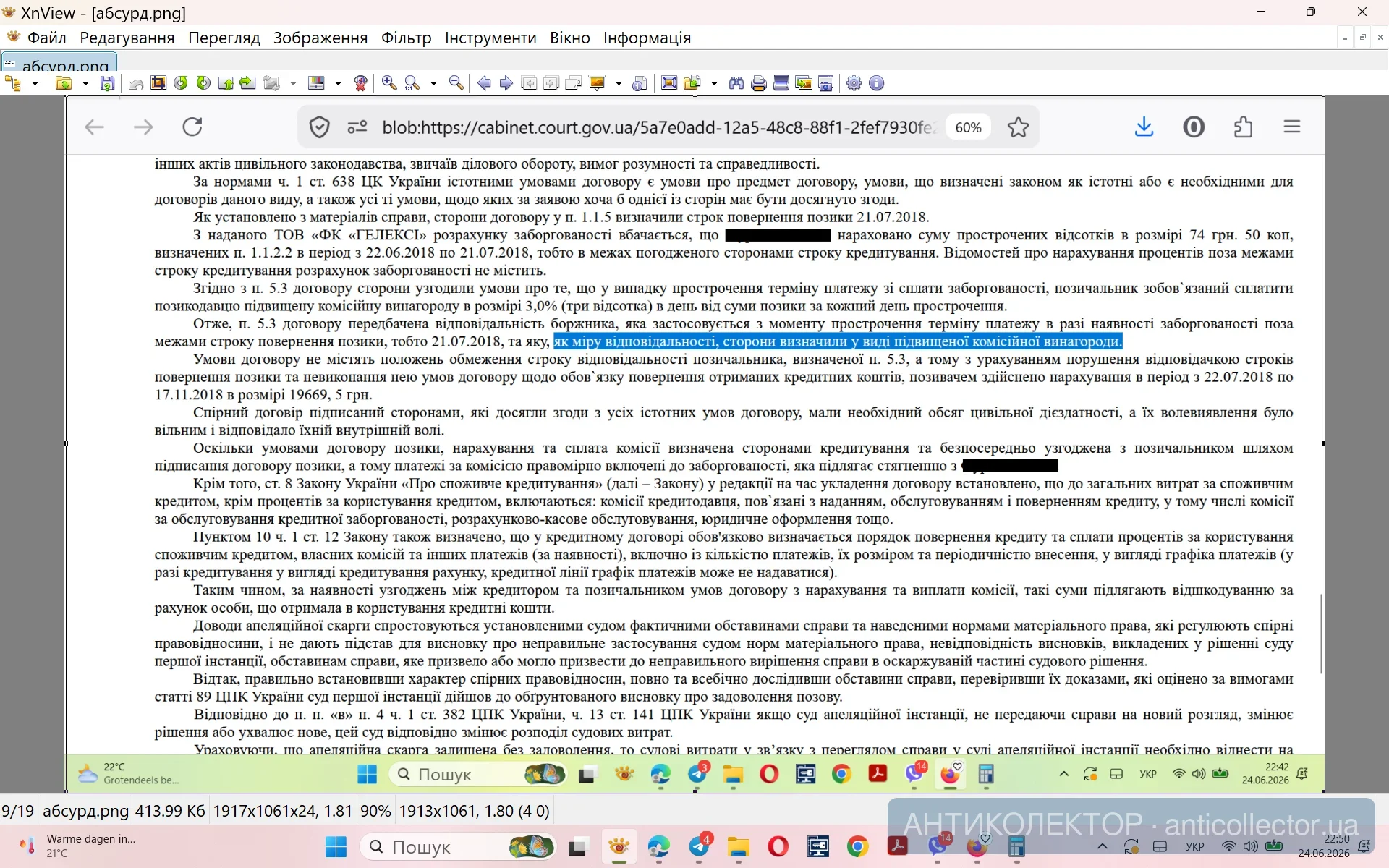
Task: Save the image with the floppy icon
Action: (x=107, y=83)
